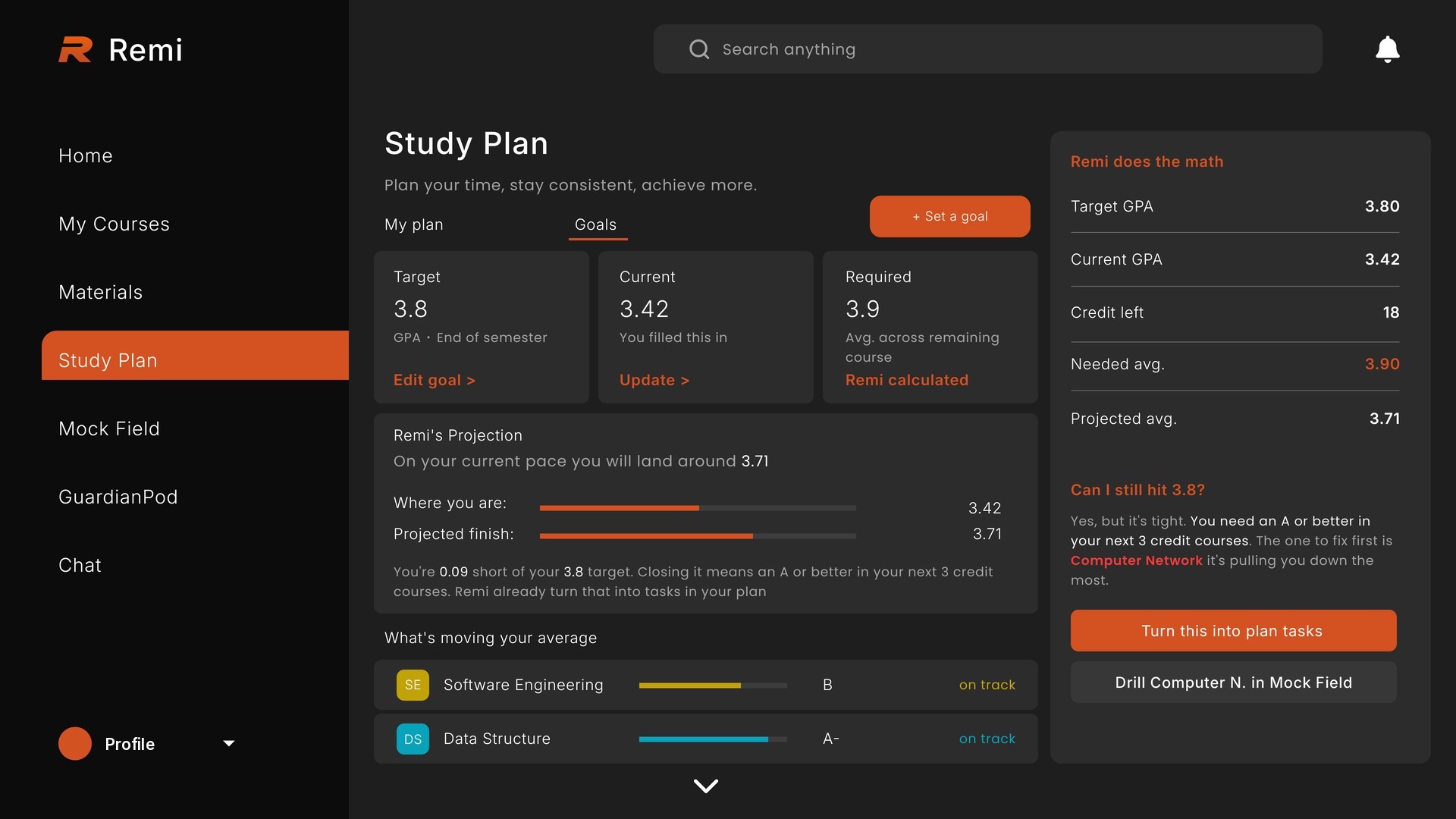Click the Credit left value 18
This screenshot has width=1456, height=819.
pos(1391,312)
